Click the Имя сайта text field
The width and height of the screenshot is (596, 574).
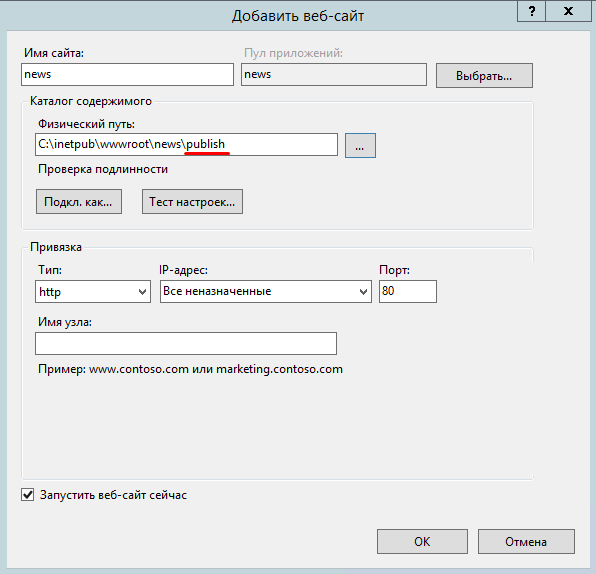[127, 75]
